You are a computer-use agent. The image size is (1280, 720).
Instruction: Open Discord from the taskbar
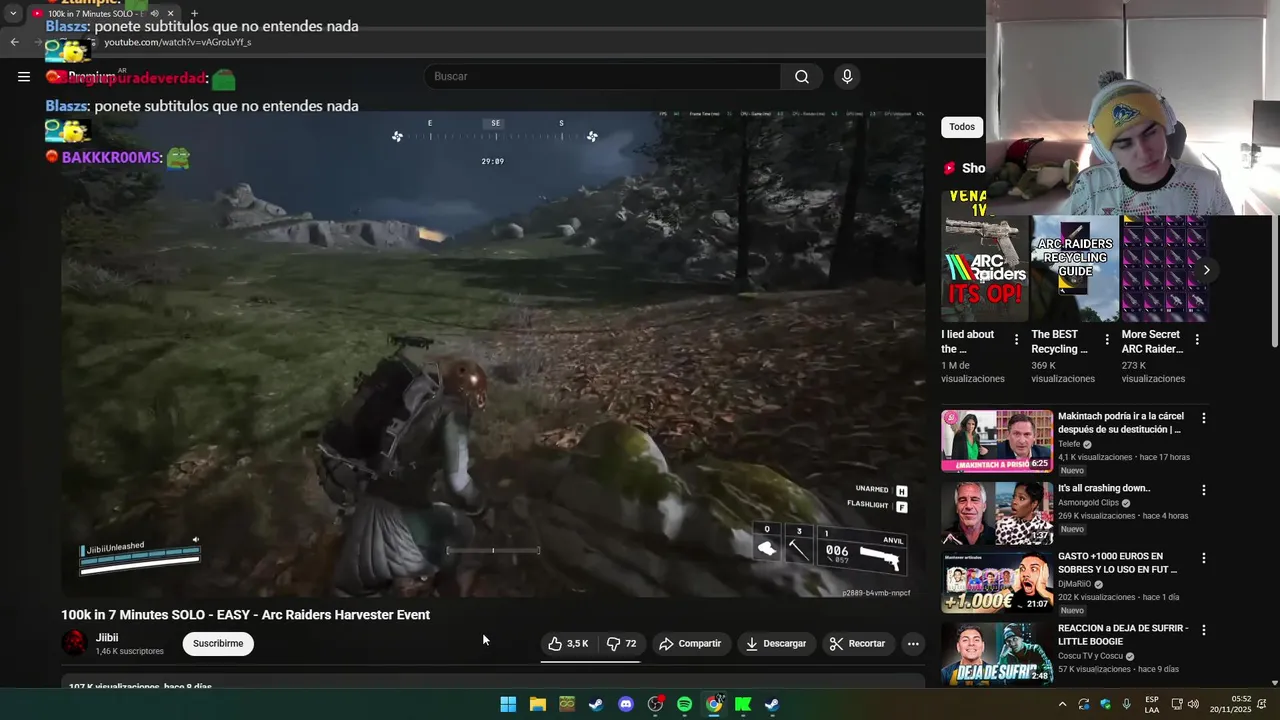point(626,704)
